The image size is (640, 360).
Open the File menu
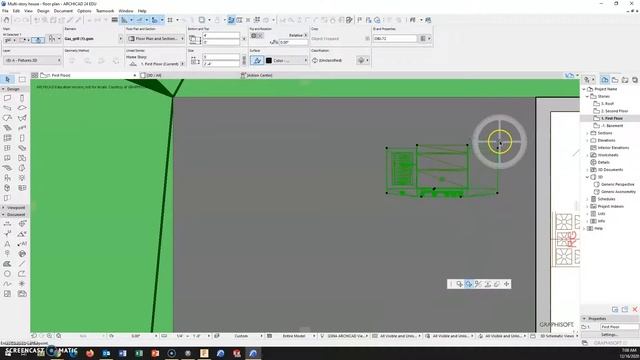(5, 11)
